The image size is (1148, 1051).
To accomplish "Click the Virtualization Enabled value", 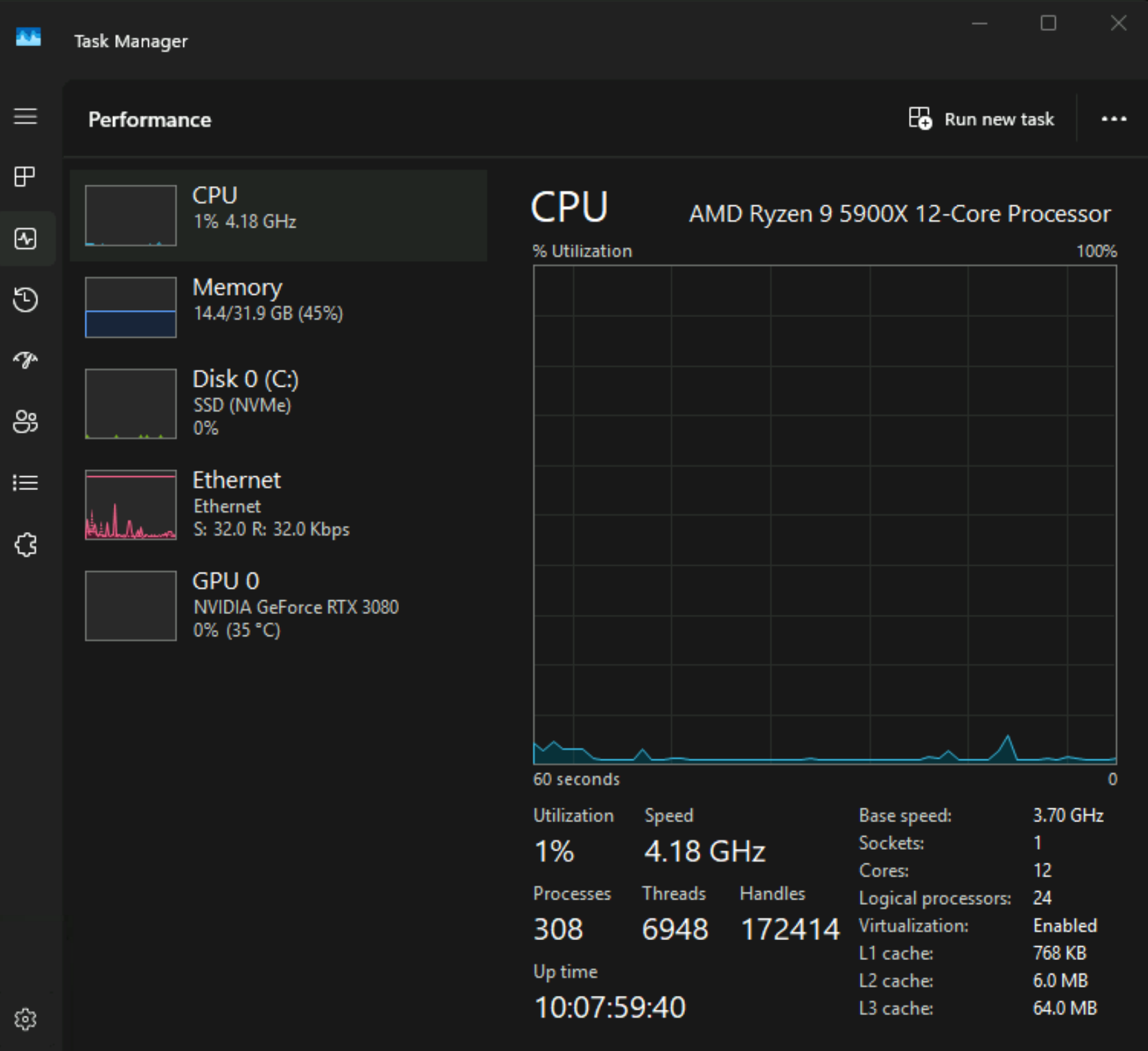I will coord(1065,926).
